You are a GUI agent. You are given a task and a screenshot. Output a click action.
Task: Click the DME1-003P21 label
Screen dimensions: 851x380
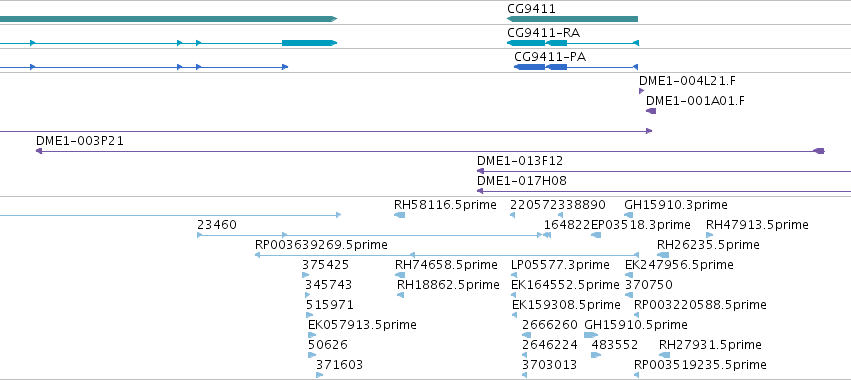pos(80,141)
